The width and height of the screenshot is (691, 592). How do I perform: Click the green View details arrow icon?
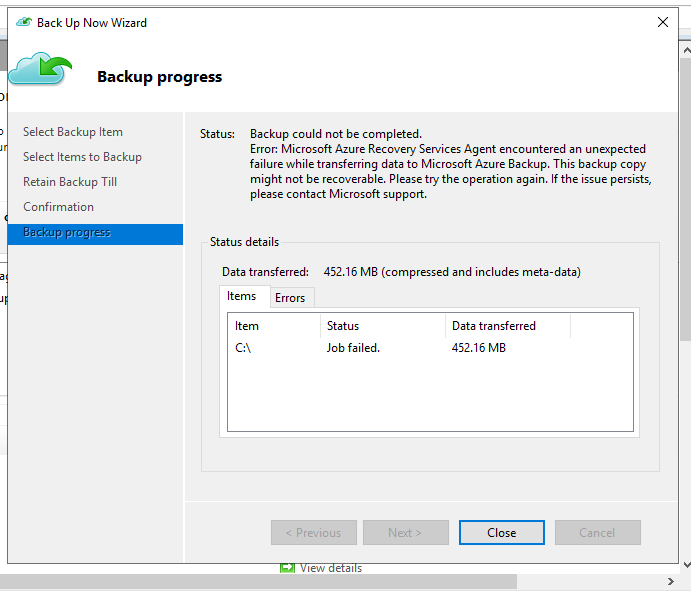click(x=287, y=568)
